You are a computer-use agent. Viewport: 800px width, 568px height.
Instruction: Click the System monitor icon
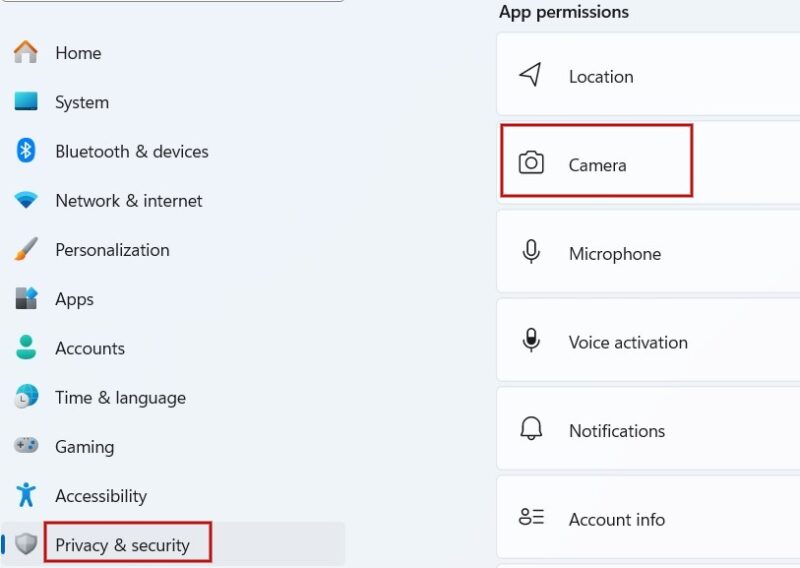(x=26, y=102)
